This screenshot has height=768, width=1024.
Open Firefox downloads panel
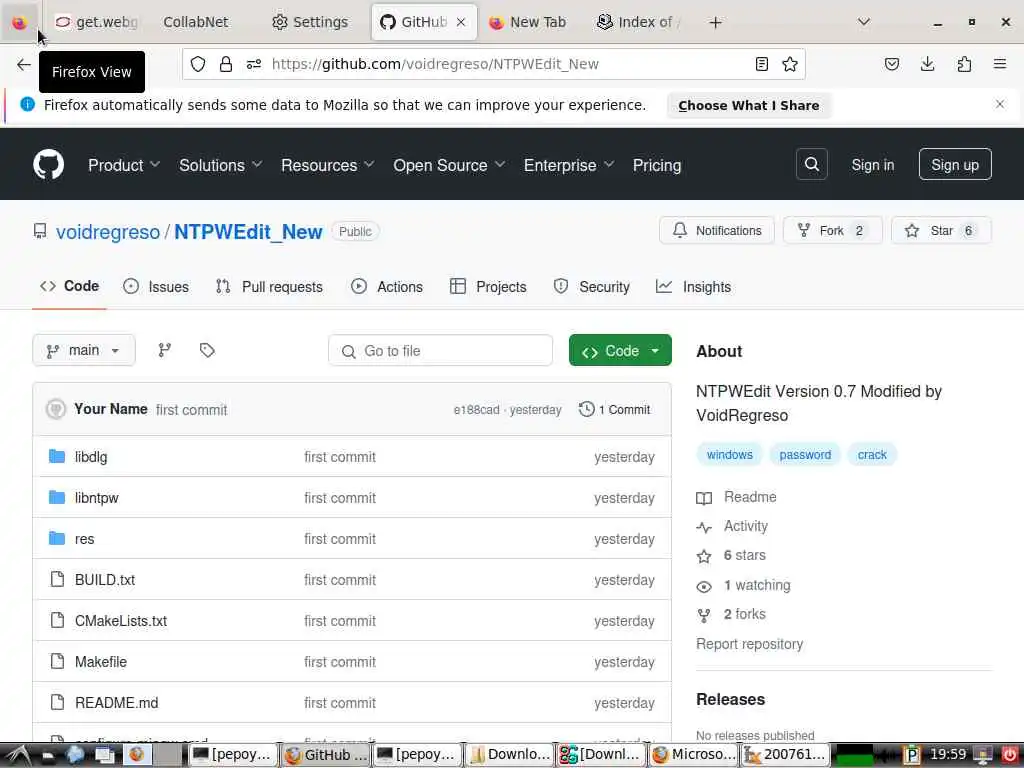(927, 64)
